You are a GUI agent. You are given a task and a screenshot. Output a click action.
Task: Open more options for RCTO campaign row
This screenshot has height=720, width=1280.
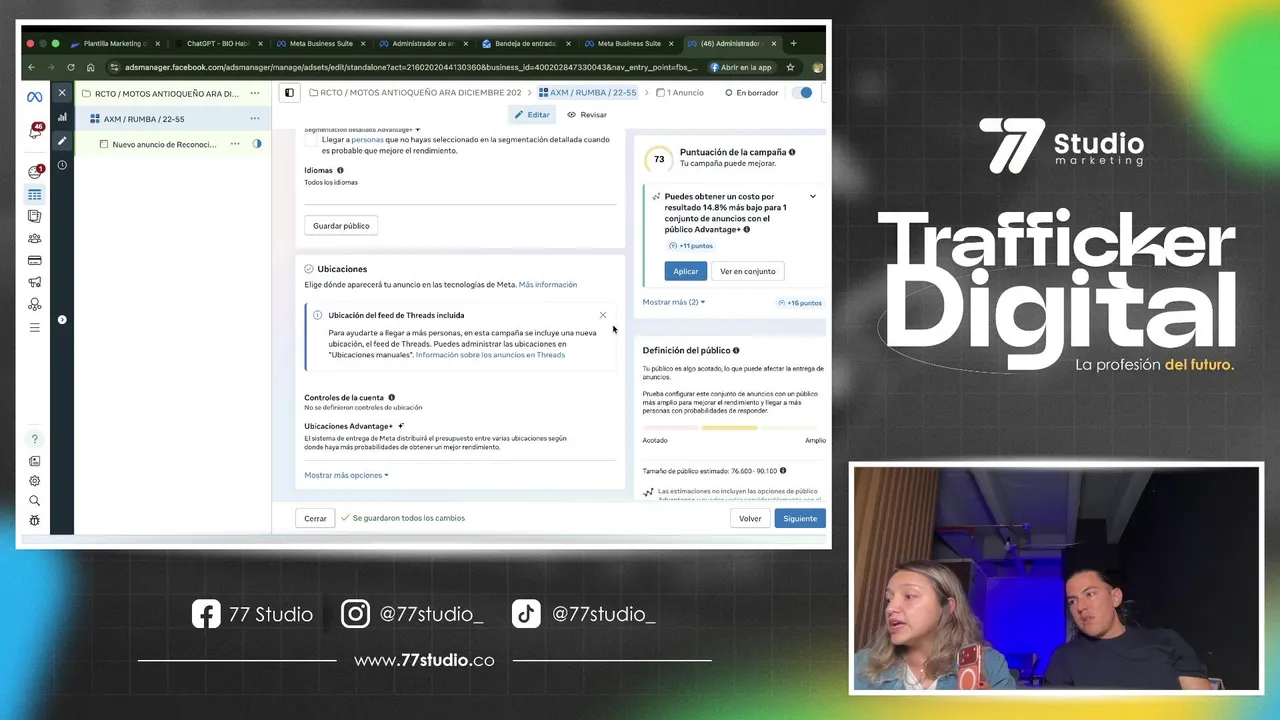coord(255,93)
